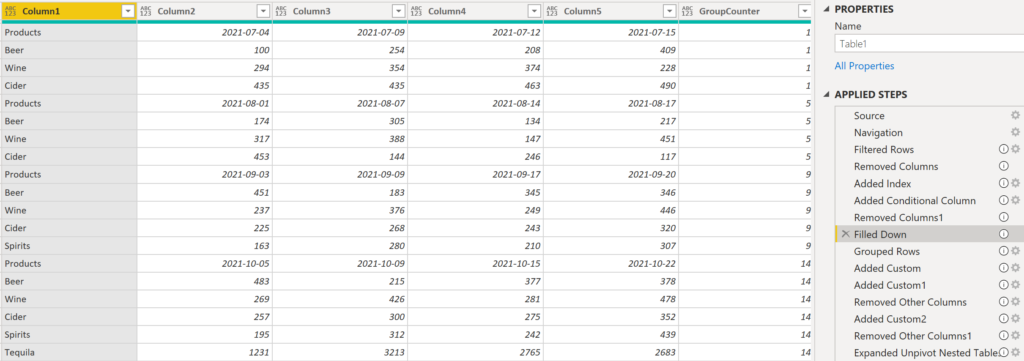This screenshot has width=1024, height=361.
Task: Click info icon for Filled Down step
Action: point(1004,234)
